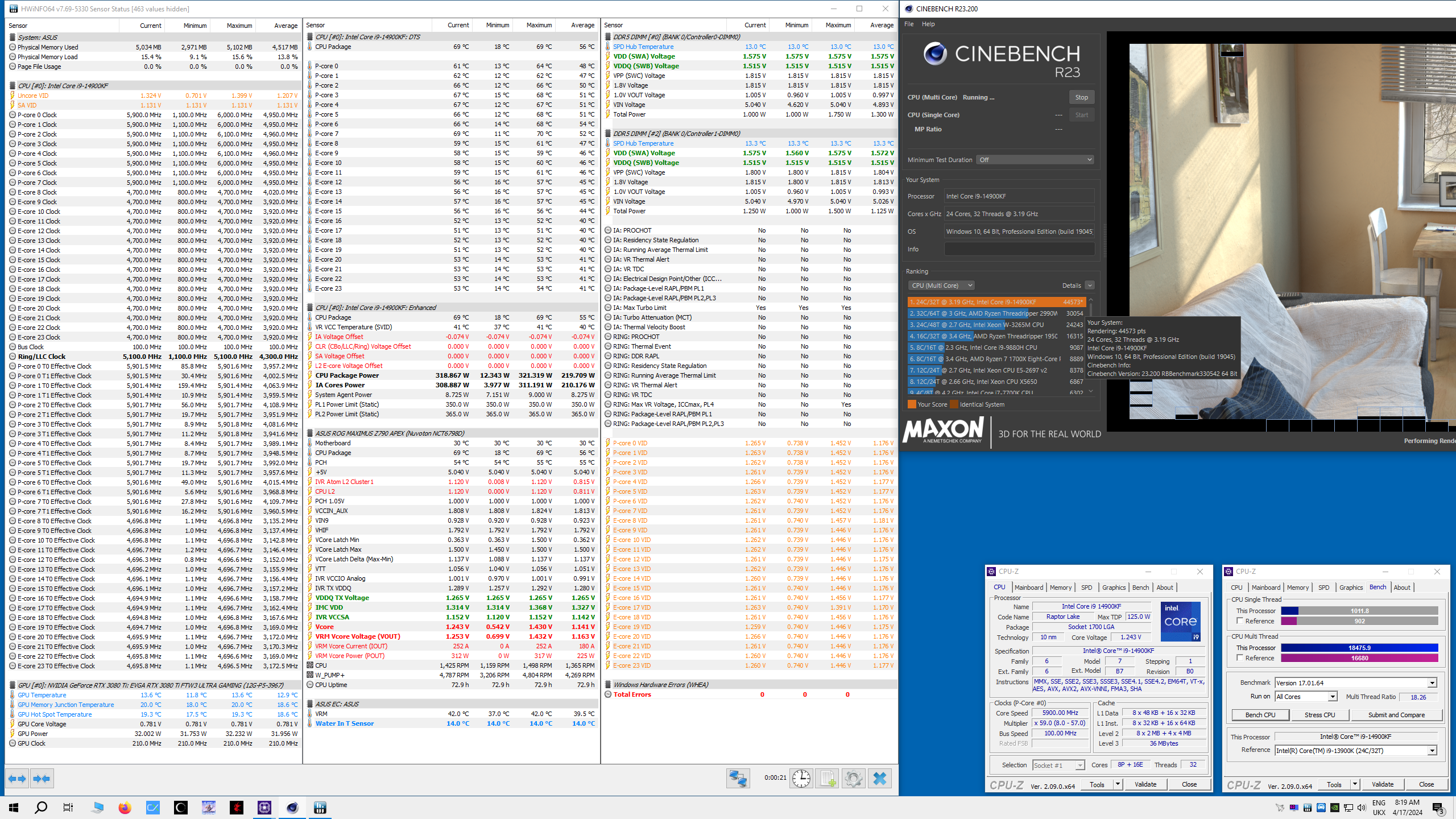Open Reference processor i9-13900K dropdown

(x=1356, y=751)
